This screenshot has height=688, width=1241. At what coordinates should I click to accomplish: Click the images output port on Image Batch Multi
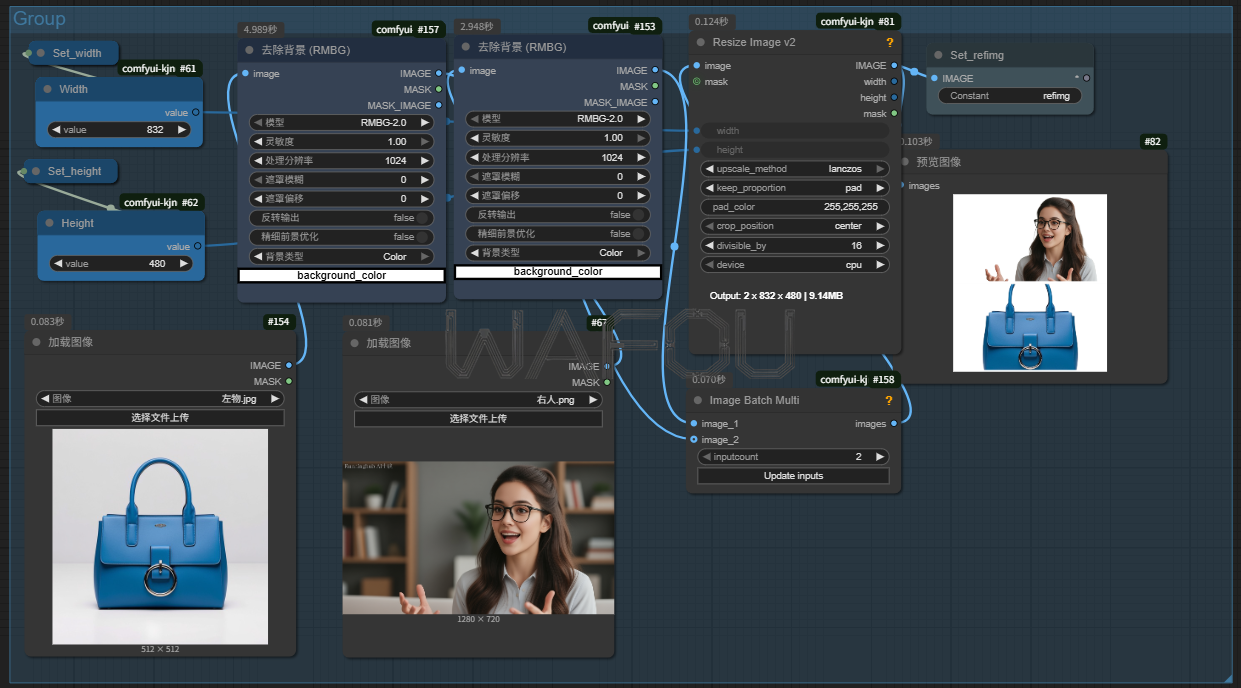[894, 424]
